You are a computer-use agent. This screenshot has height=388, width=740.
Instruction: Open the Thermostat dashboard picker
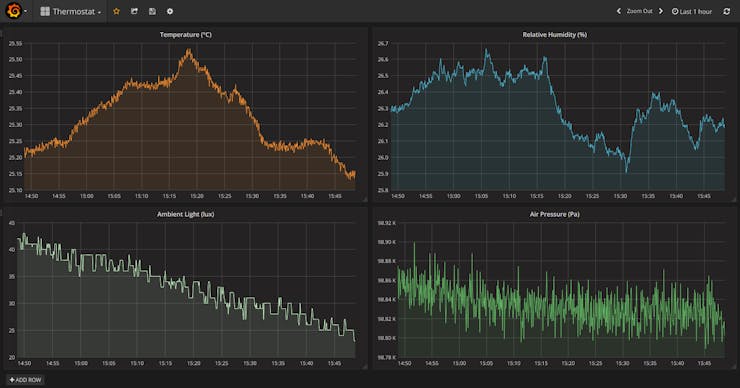[x=71, y=11]
